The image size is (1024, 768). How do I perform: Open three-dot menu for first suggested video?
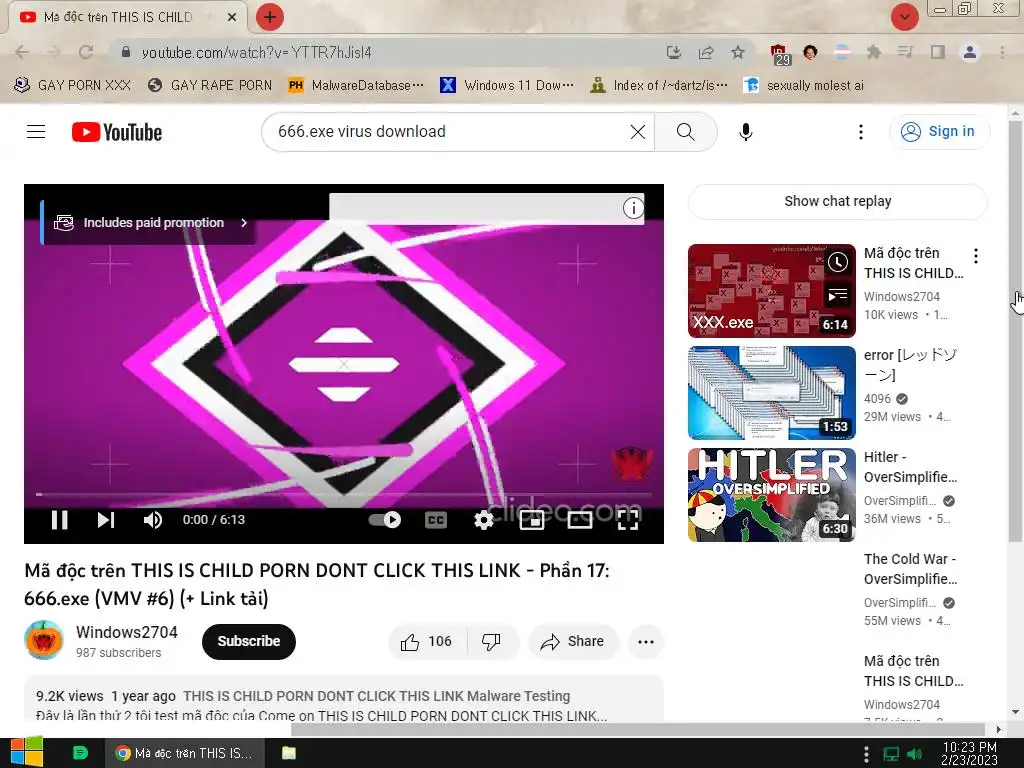coord(976,256)
